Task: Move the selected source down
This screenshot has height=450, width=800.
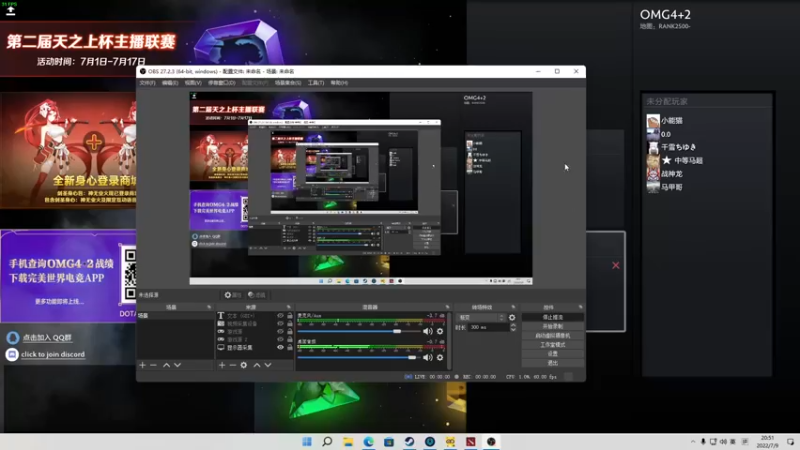Action: [x=268, y=365]
